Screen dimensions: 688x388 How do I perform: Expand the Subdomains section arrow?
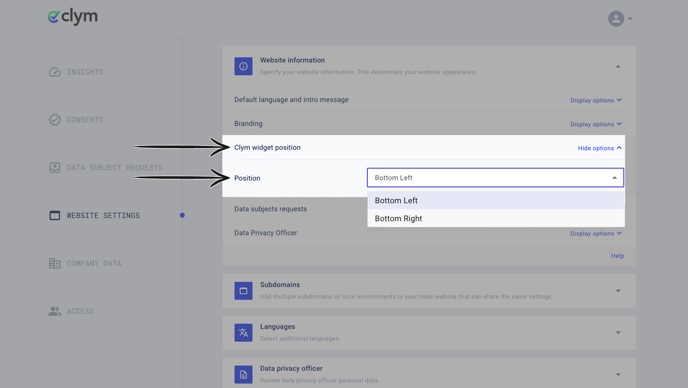pos(618,291)
